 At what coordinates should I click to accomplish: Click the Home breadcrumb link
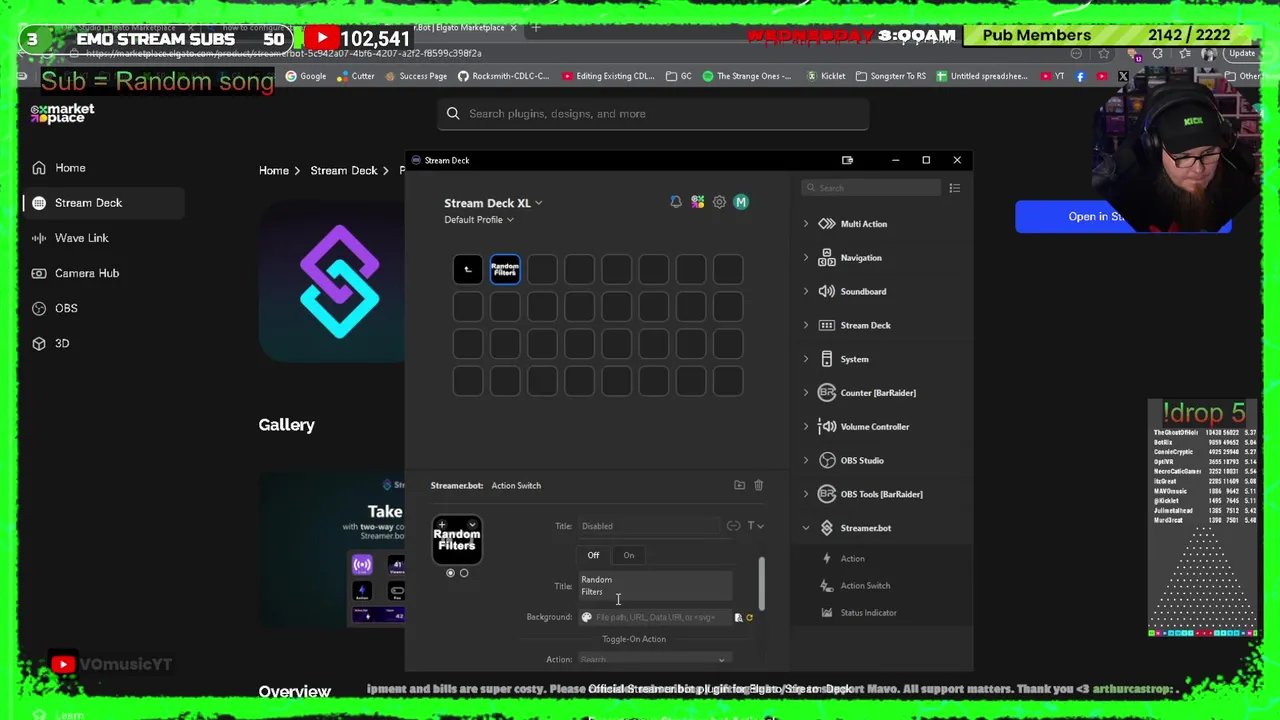click(x=274, y=171)
